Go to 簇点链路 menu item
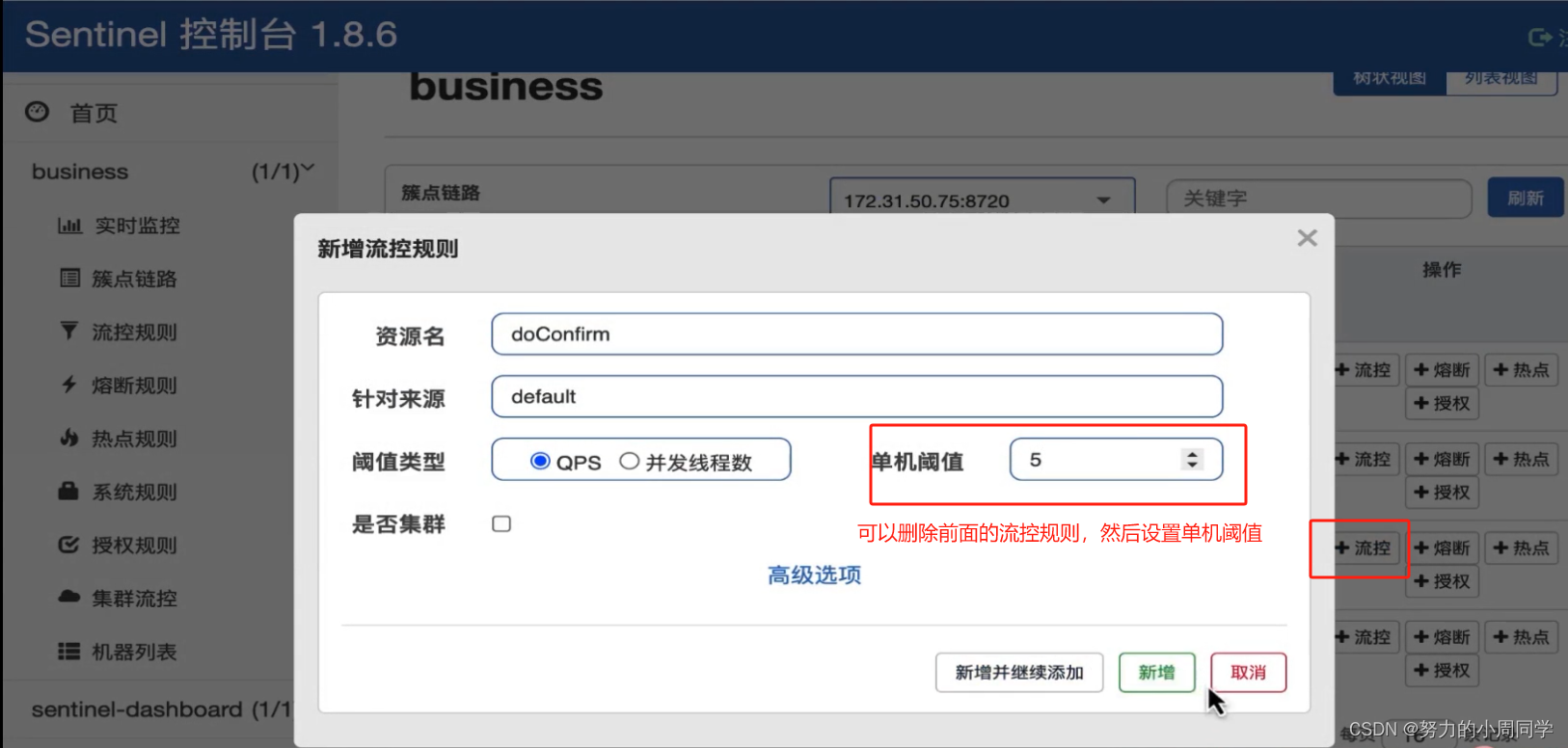Screen dimensions: 1568x748 coord(134,279)
